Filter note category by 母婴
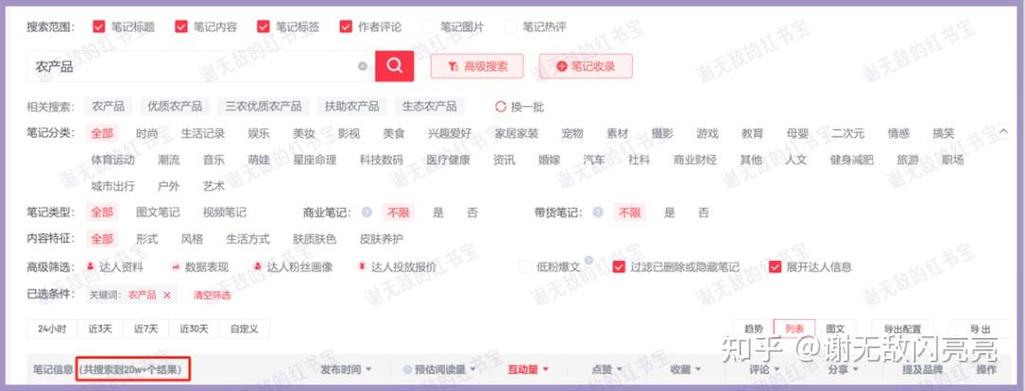 coord(797,133)
